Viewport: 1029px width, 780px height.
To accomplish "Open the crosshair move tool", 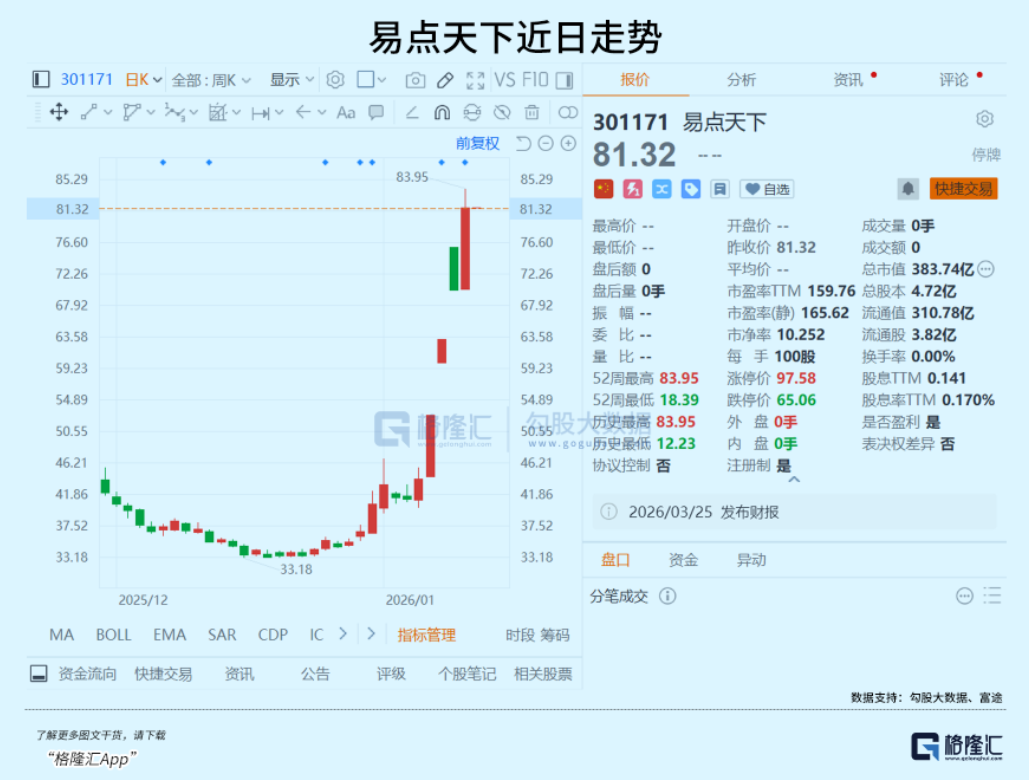I will pos(58,112).
